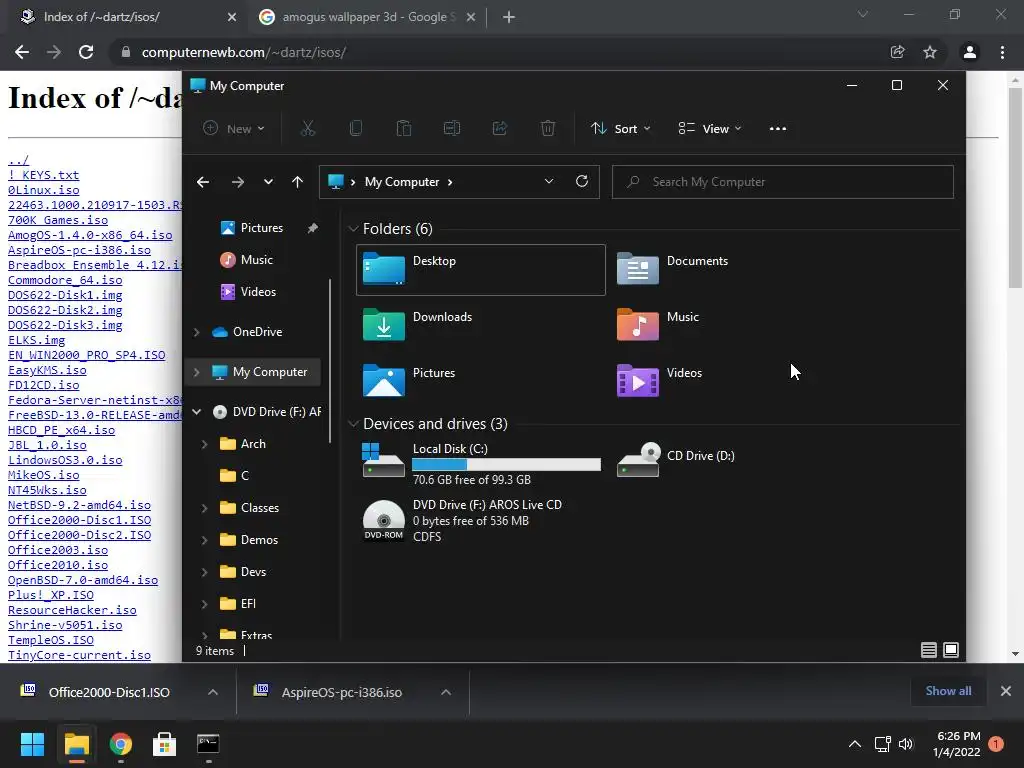Viewport: 1024px width, 768px height.
Task: Select Videos in quick access pane
Action: (x=258, y=292)
